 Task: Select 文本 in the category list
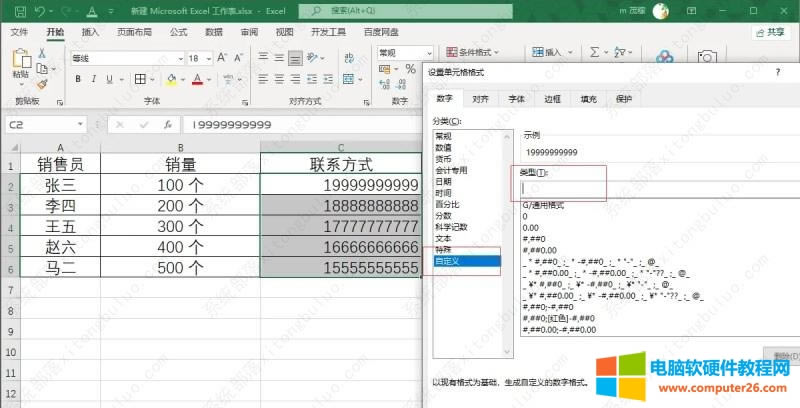[443, 239]
